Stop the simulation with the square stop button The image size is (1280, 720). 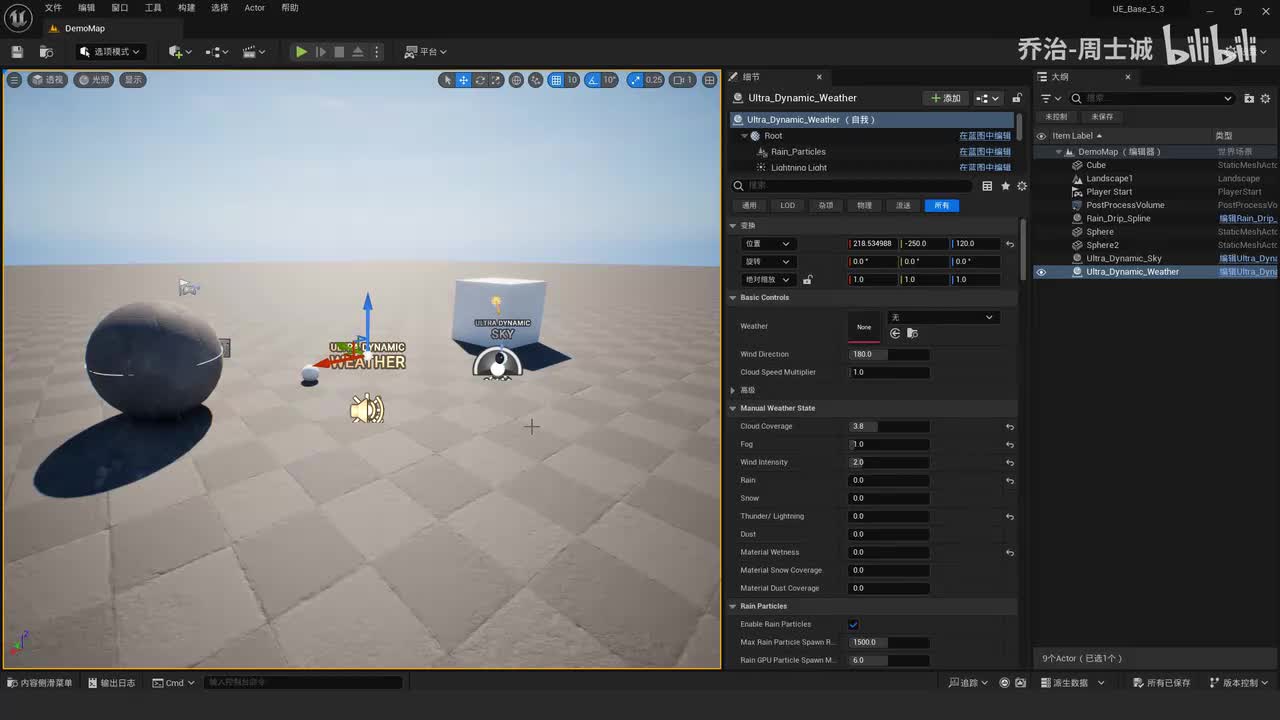(339, 52)
